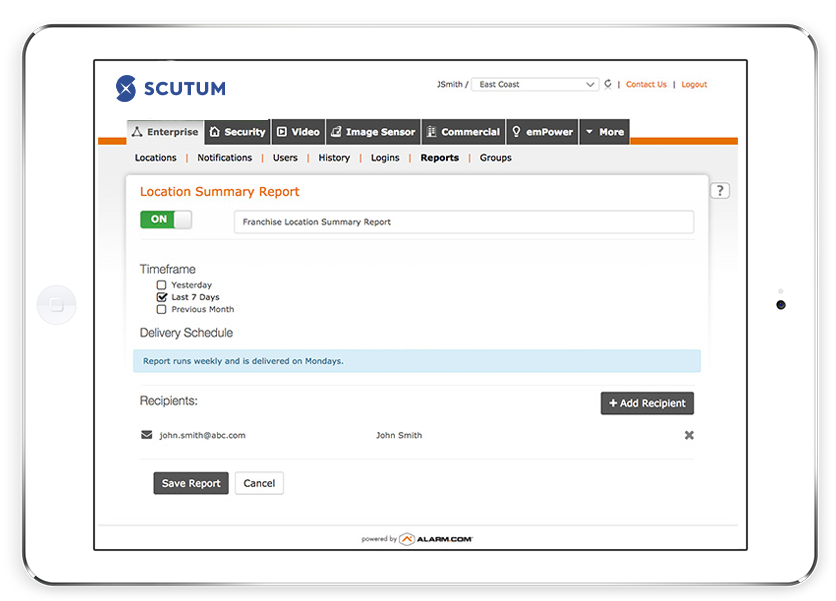
Task: Click the Save Report button
Action: tap(191, 483)
